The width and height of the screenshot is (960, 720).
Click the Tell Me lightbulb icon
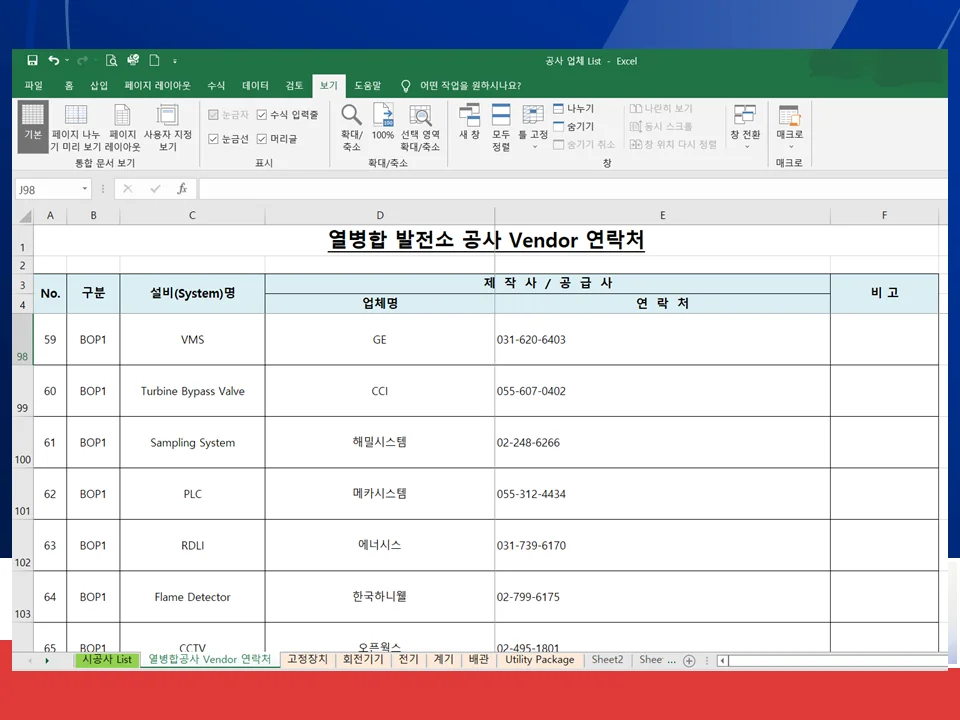pyautogui.click(x=405, y=86)
